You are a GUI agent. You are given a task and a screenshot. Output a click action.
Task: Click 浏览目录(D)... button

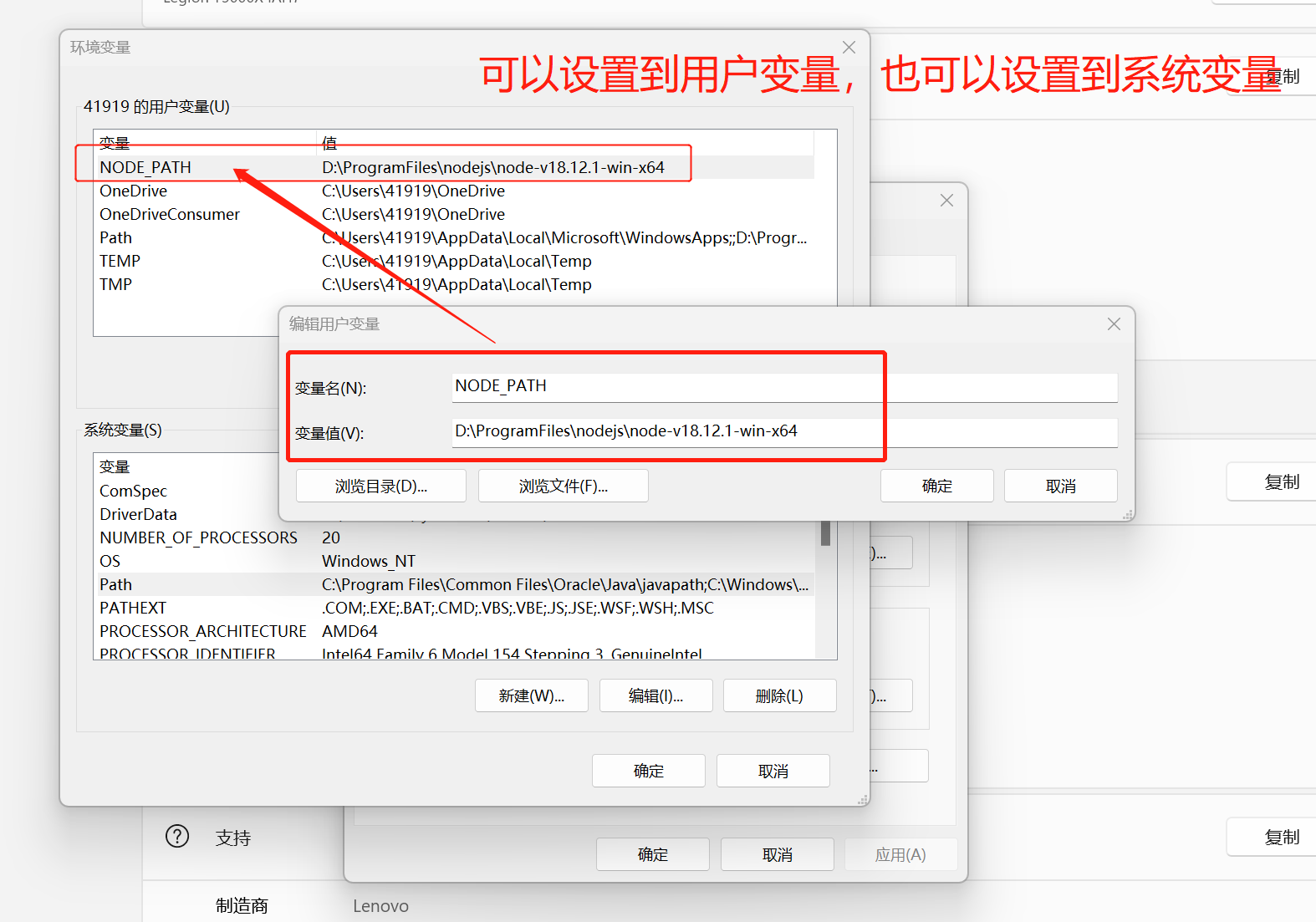coord(381,486)
